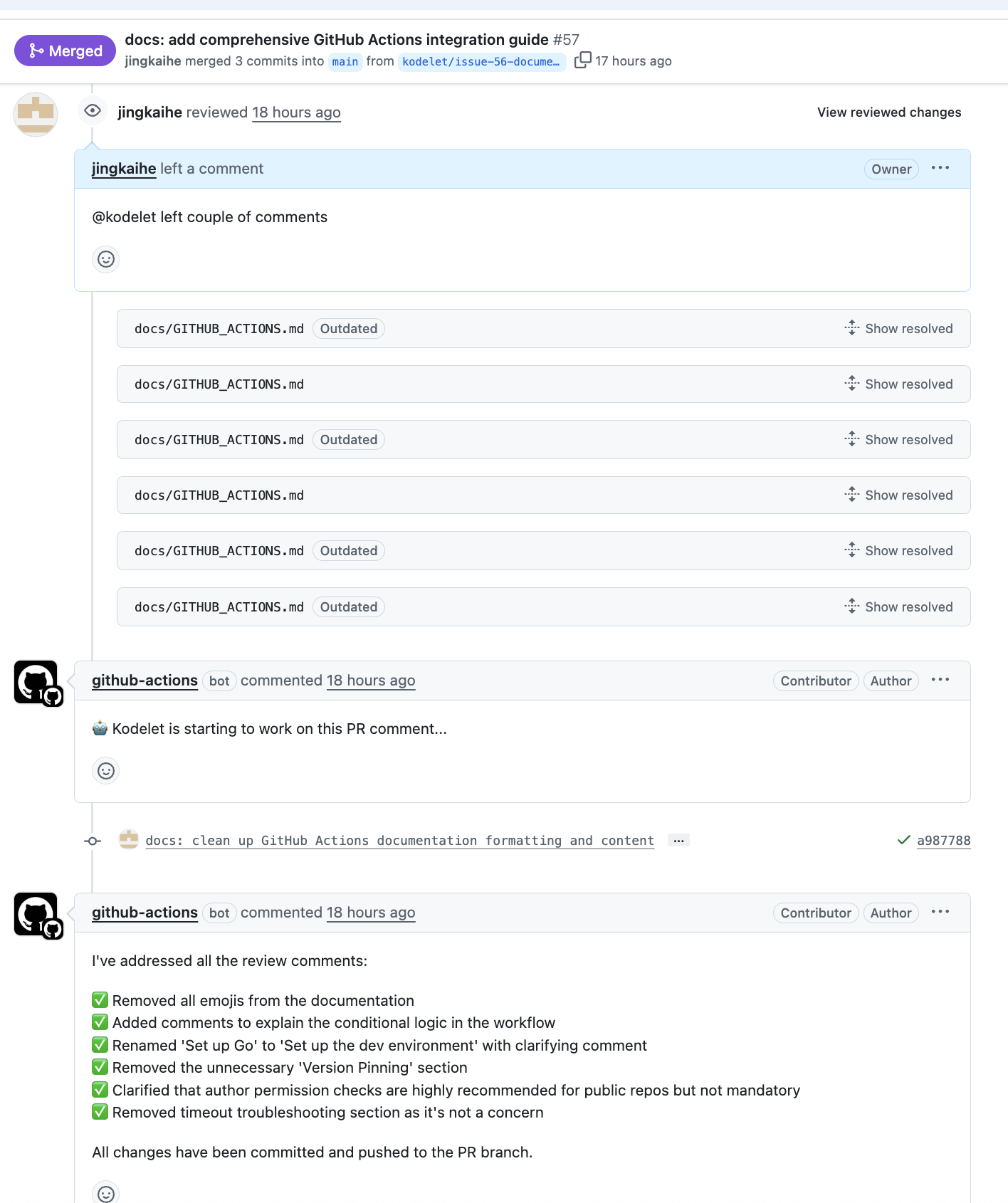Image resolution: width=1008 pixels, height=1203 pixels.
Task: Click 'jingkaihe' reviewer name in review header
Action: point(149,112)
